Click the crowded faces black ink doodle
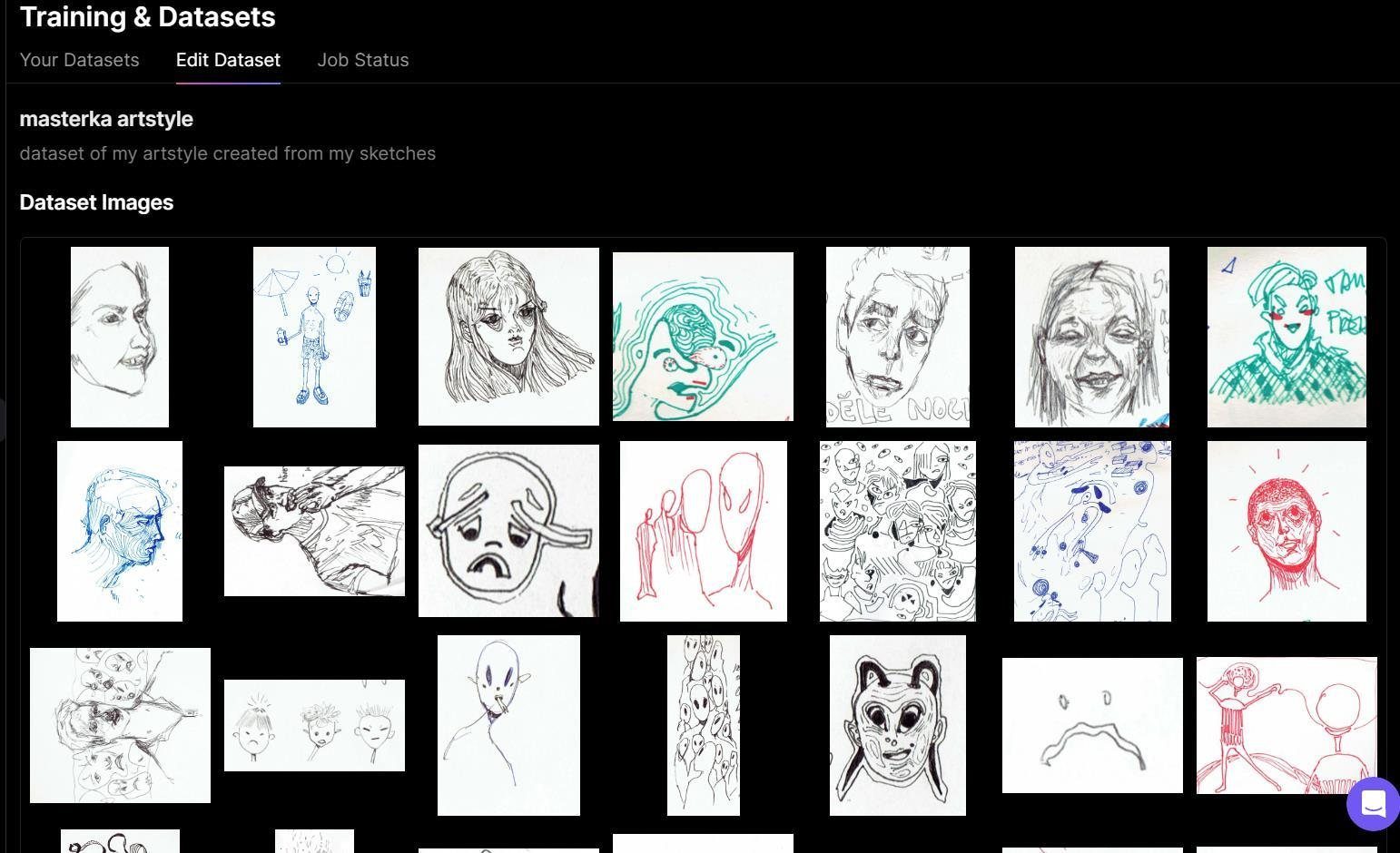Viewport: 1400px width, 853px height. tap(898, 532)
